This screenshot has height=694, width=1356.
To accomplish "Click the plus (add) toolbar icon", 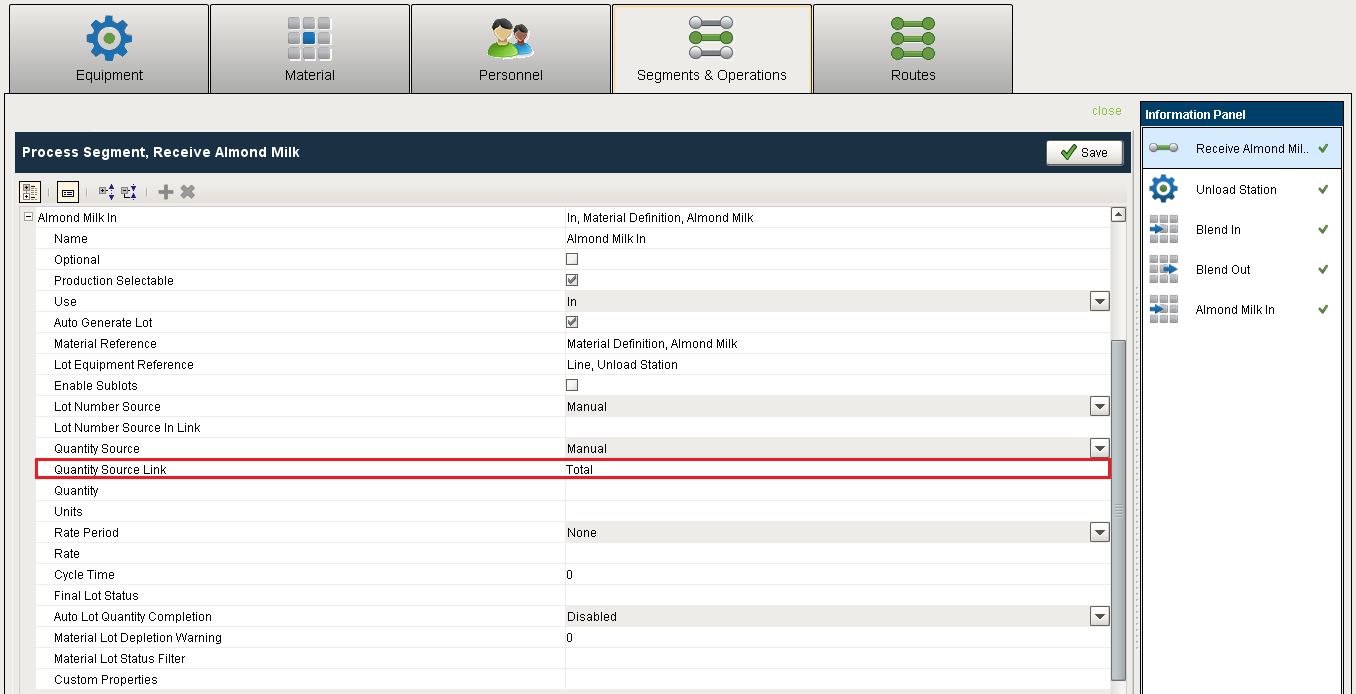I will 166,191.
